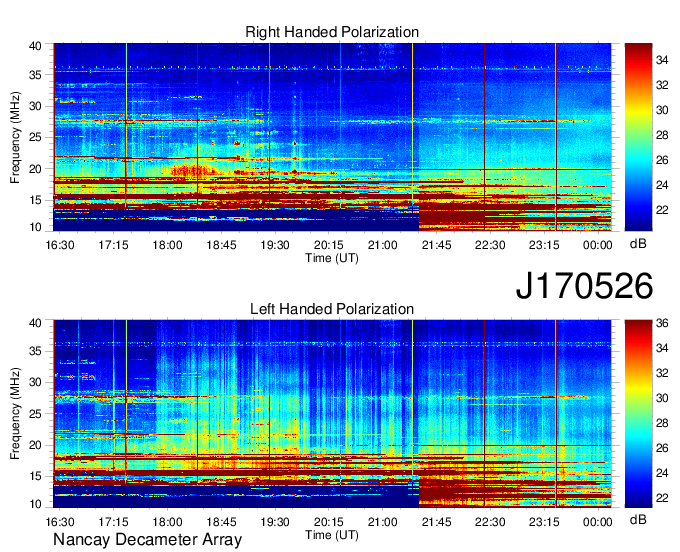Click the Left Handed Polarization spectrogram

[332, 414]
